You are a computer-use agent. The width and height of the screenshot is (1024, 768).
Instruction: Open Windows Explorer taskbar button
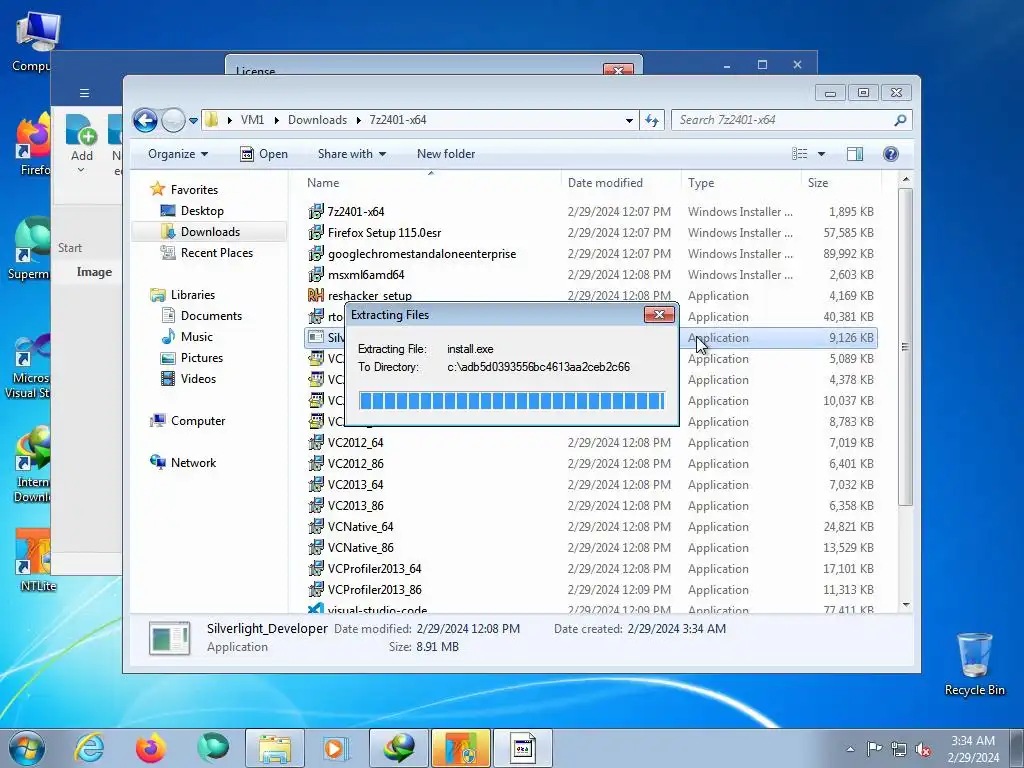[x=275, y=748]
